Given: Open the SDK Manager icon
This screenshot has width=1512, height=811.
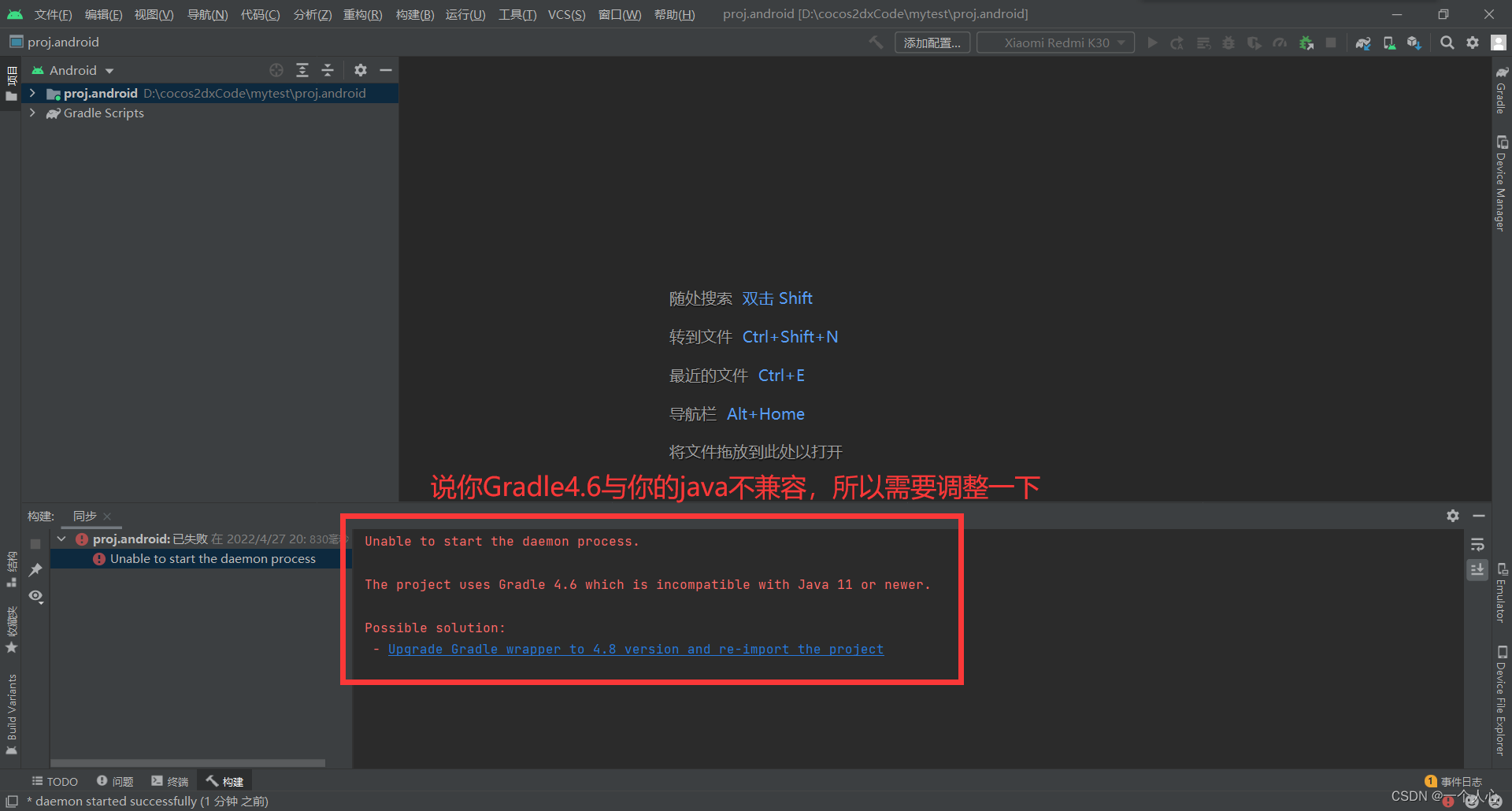Looking at the screenshot, I should click(1415, 43).
